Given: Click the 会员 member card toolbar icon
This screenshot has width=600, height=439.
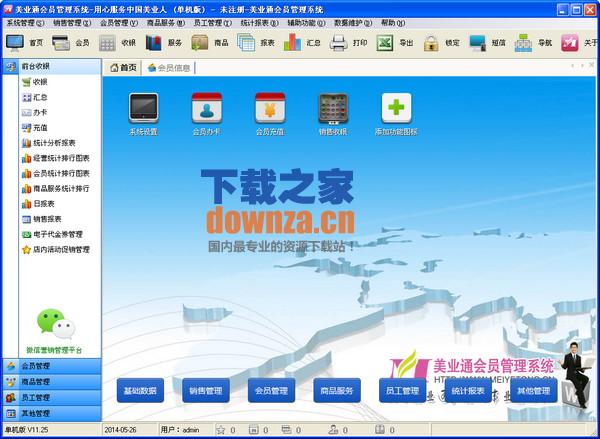Looking at the screenshot, I should coord(61,43).
